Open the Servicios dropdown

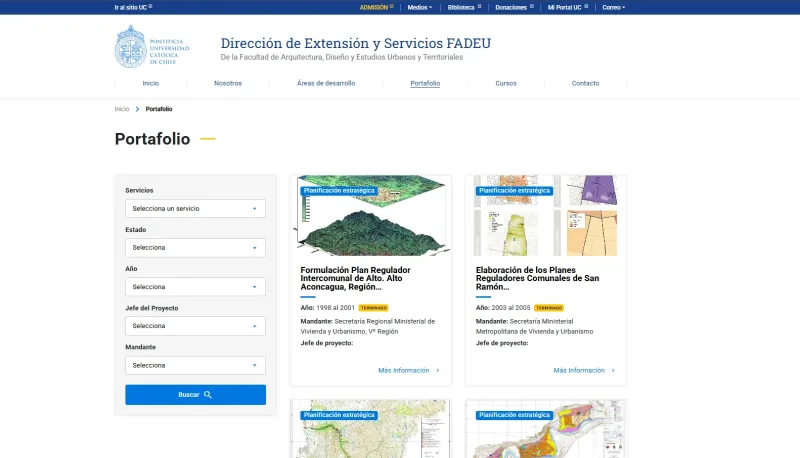tap(195, 209)
